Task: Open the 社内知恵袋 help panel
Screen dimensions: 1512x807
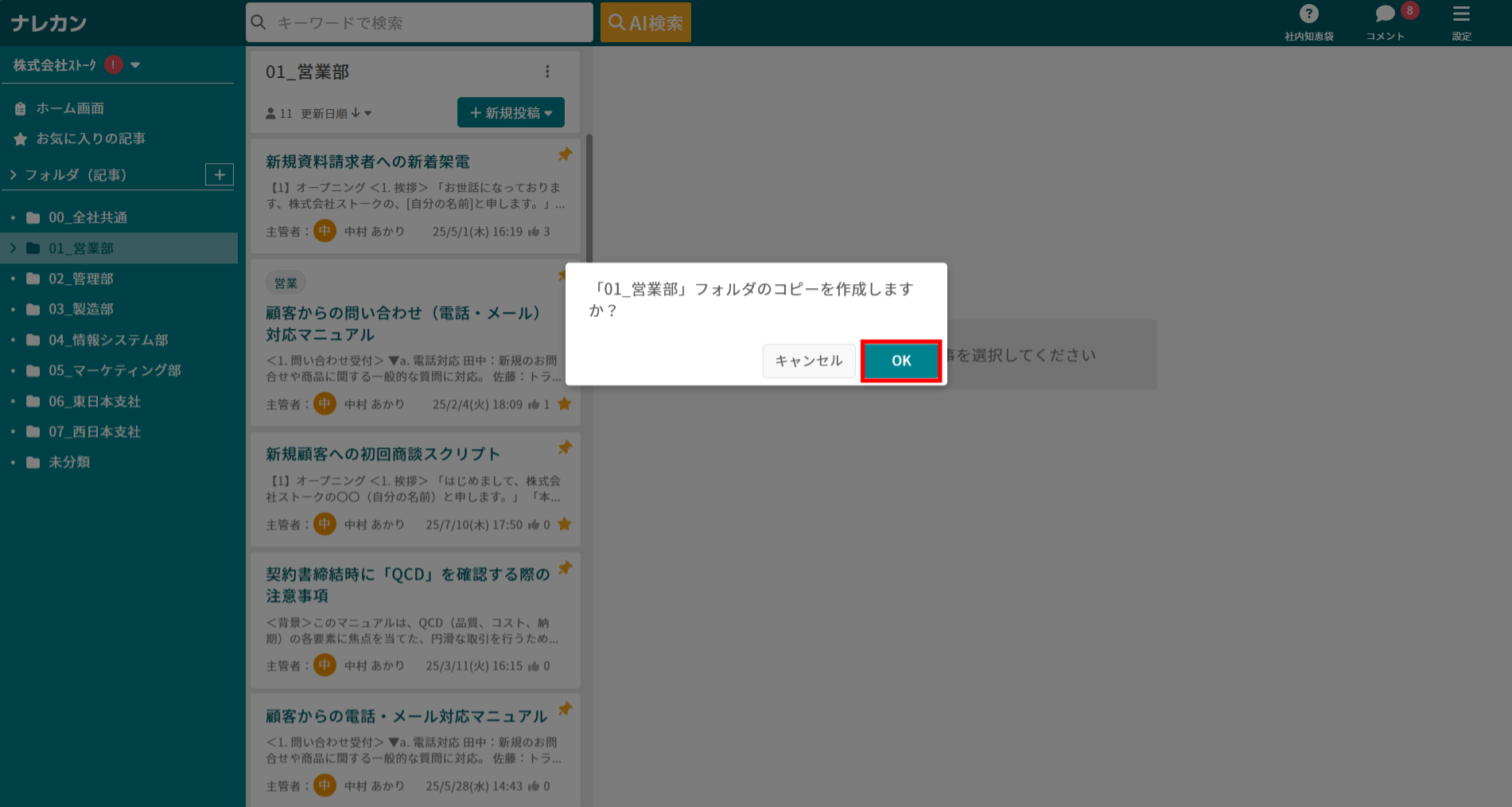Action: click(1308, 22)
